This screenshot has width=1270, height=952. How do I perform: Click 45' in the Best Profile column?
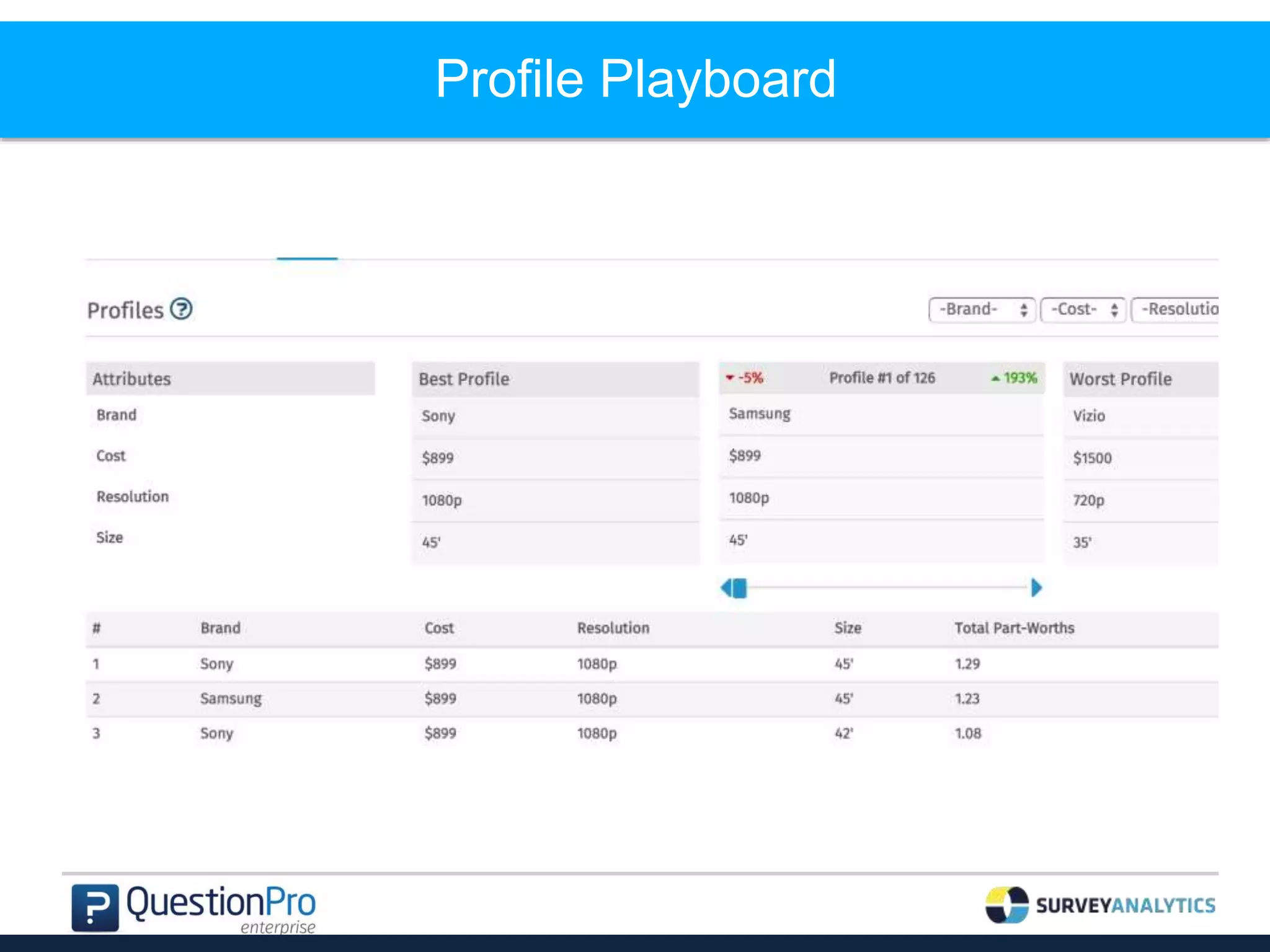point(431,542)
